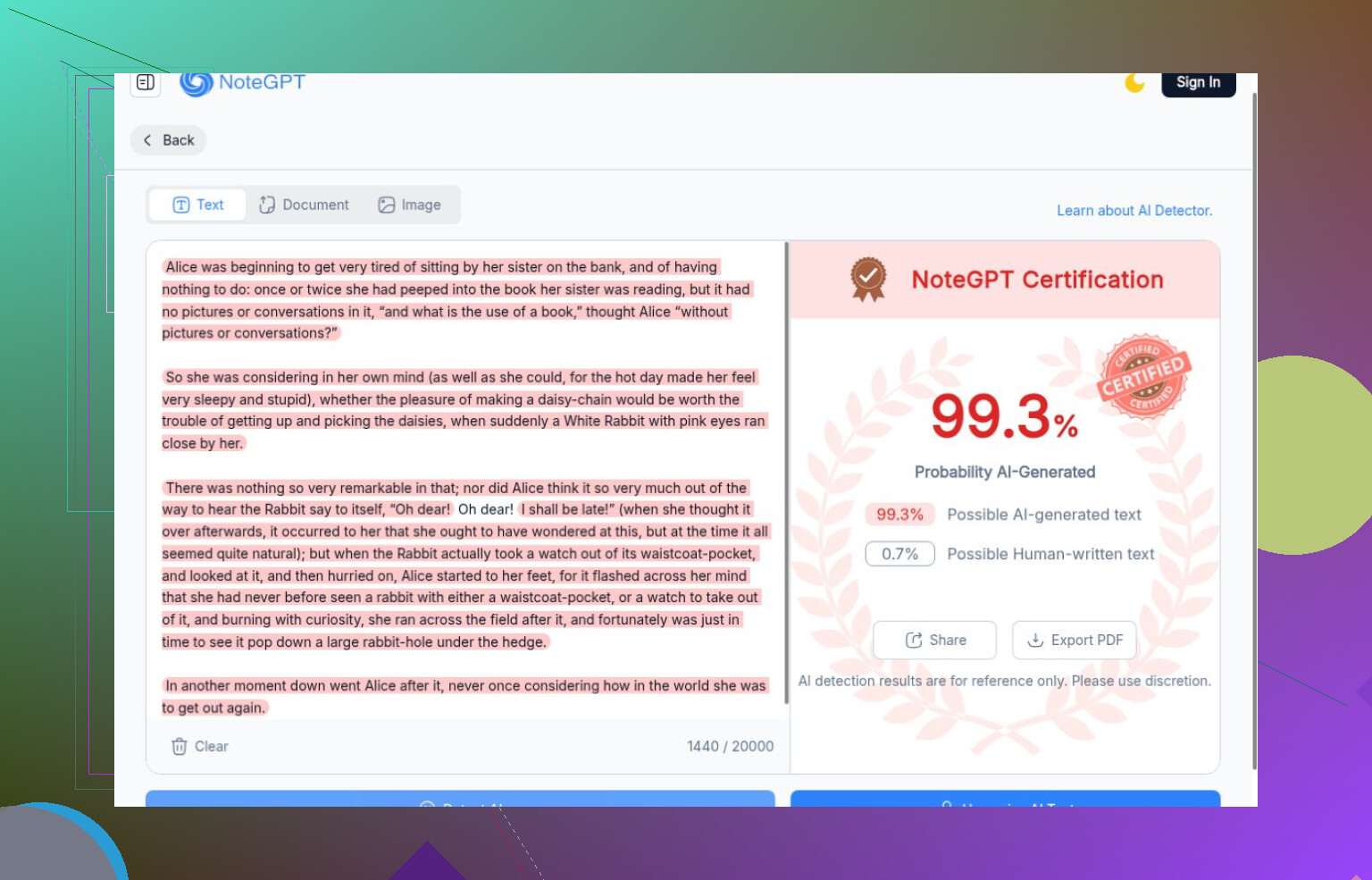This screenshot has height=880, width=1372.
Task: Click the disclaimer about AI detection results
Action: pyautogui.click(x=1005, y=681)
